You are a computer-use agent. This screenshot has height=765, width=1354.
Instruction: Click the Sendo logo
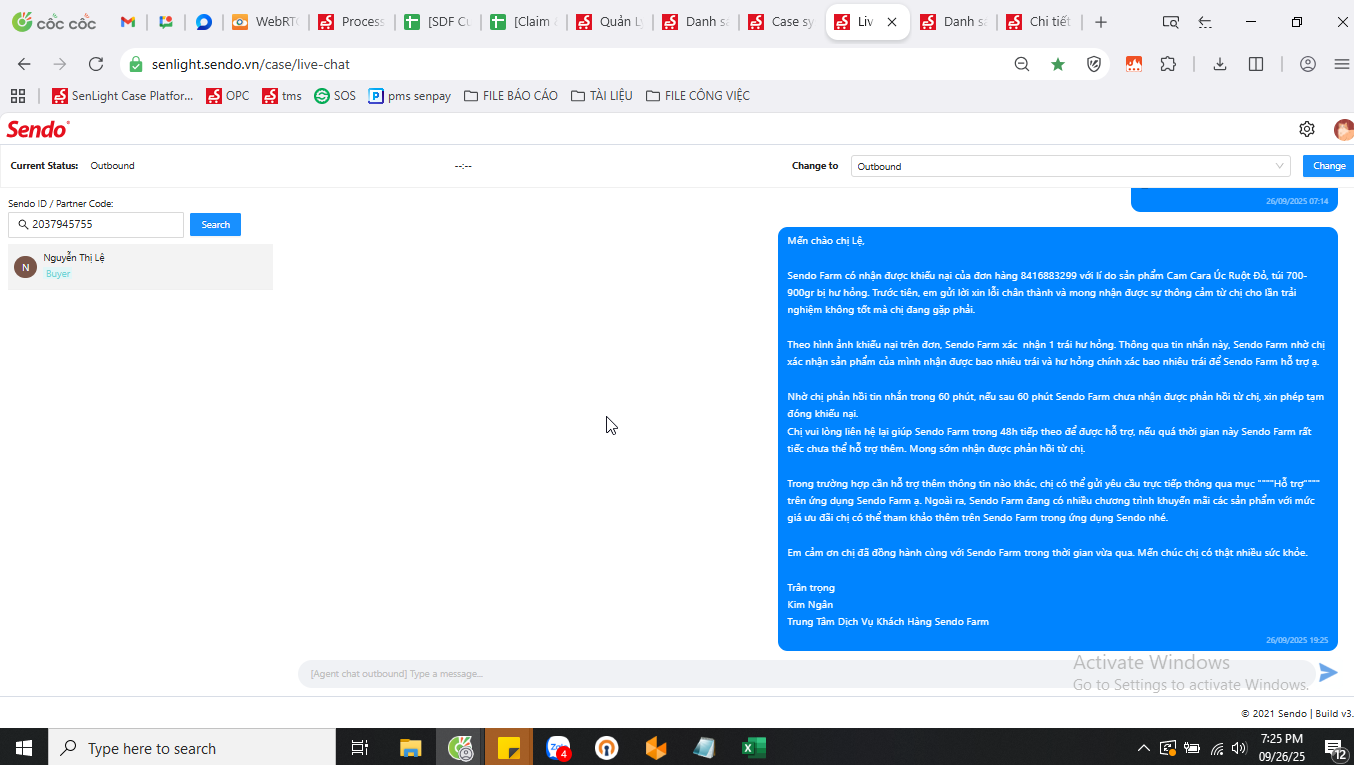click(x=38, y=129)
